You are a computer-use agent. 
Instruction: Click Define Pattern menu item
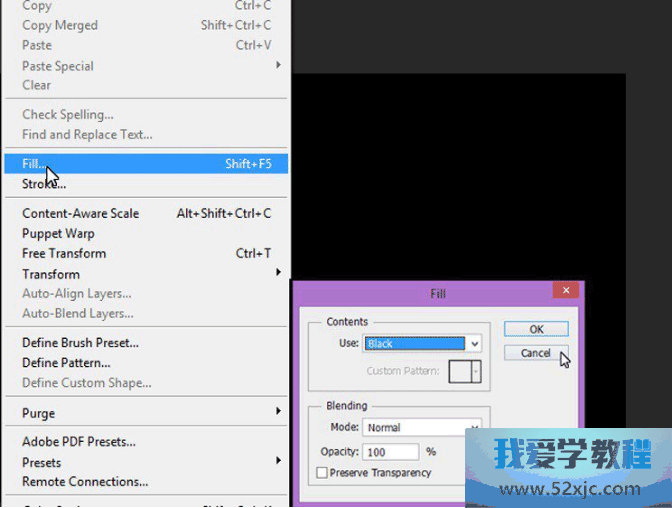coord(66,363)
